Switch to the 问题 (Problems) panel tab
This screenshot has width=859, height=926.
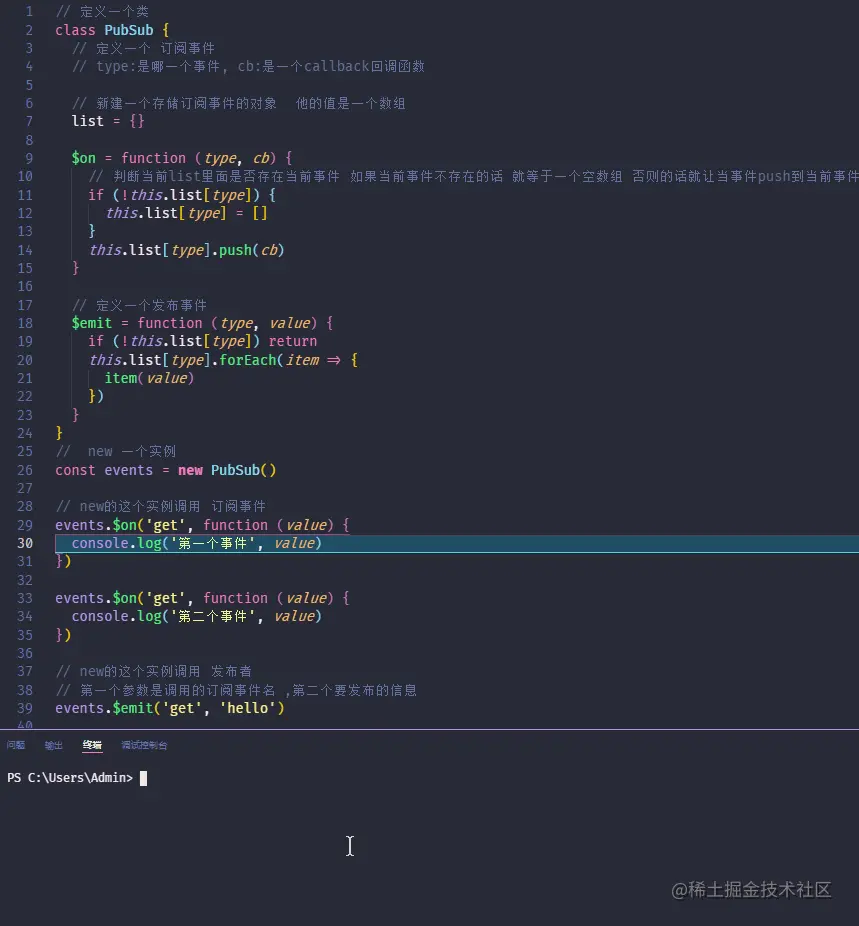click(15, 744)
